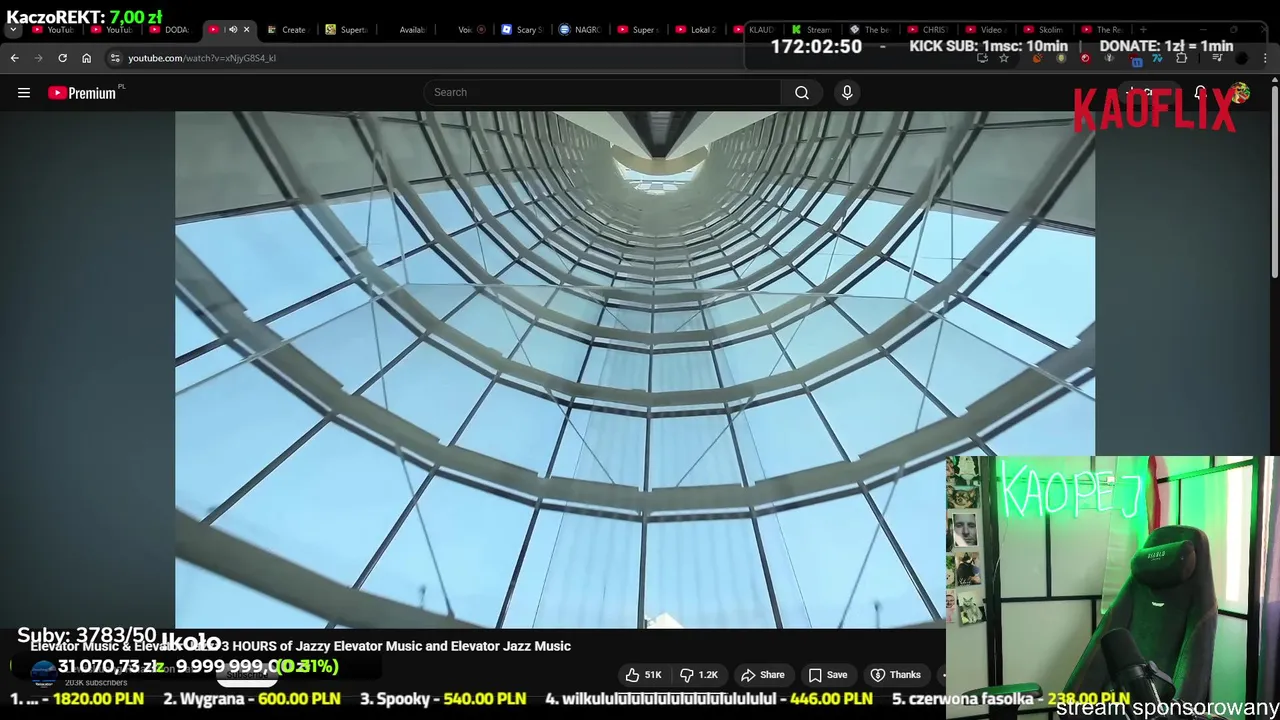
Task: Click the orange acorn extension icon
Action: coord(1037,58)
